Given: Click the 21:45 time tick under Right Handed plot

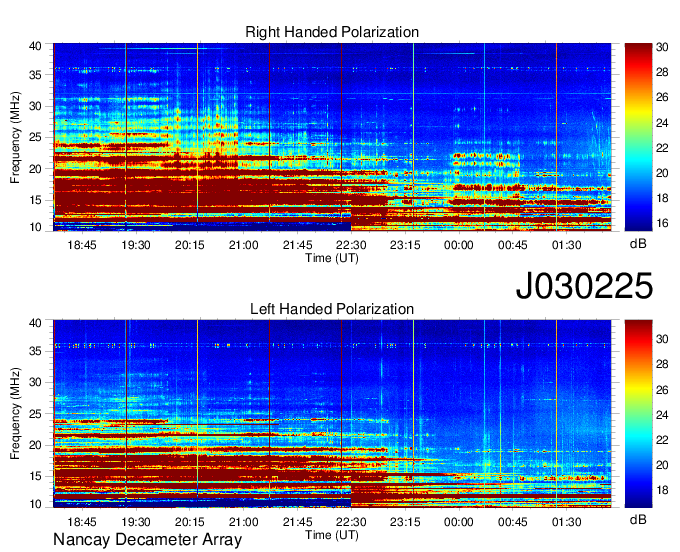Looking at the screenshot, I should (298, 245).
